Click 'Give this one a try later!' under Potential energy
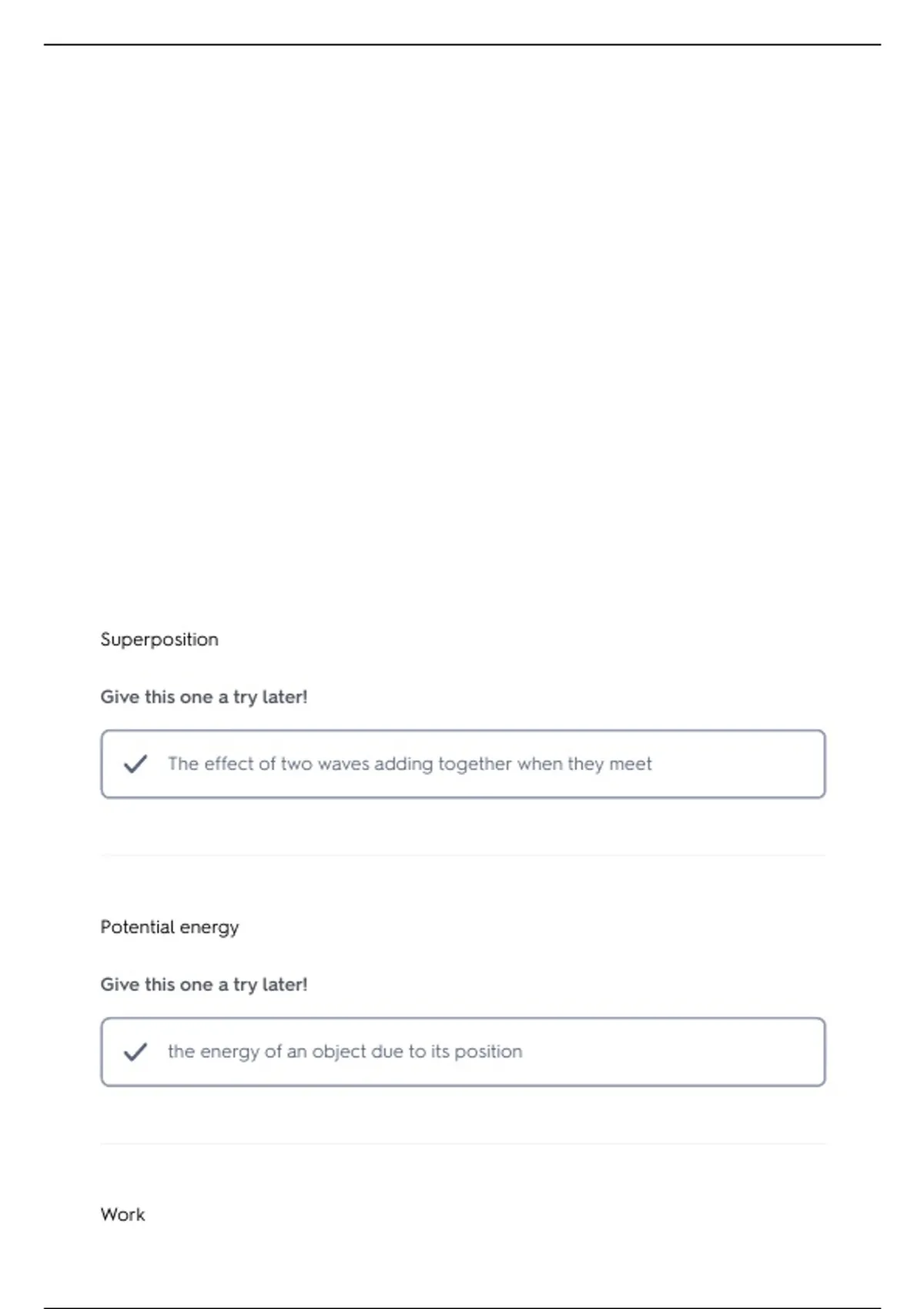Screen dimensions: 924x1309 (x=204, y=985)
